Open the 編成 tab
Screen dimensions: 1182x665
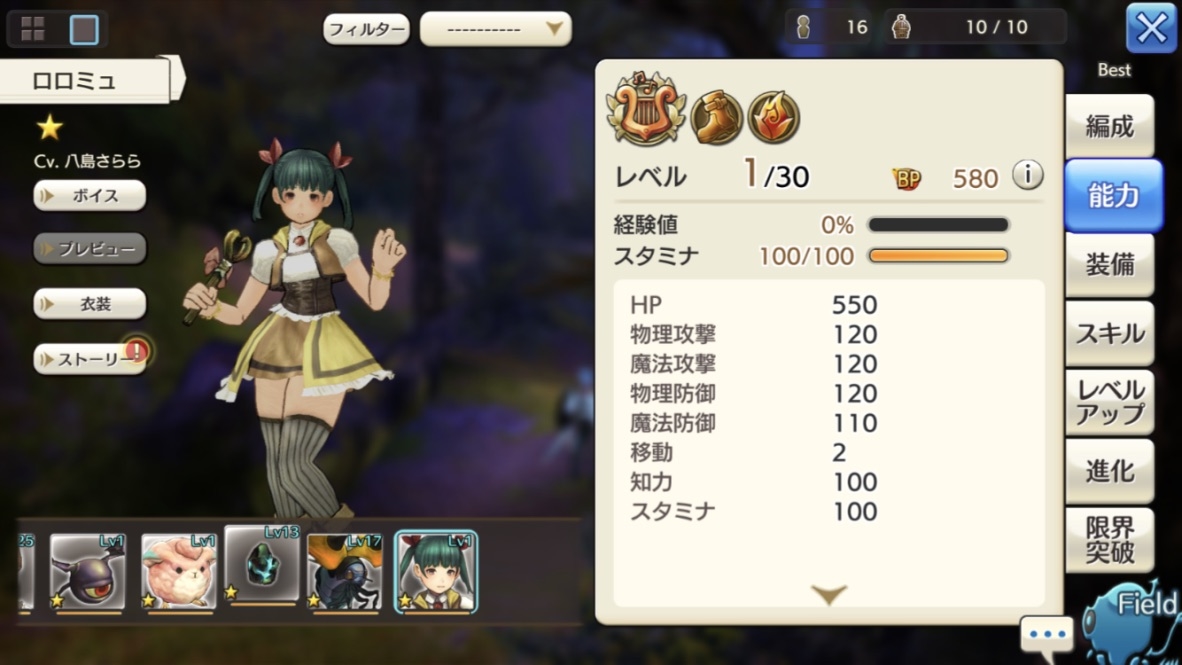[x=1110, y=127]
